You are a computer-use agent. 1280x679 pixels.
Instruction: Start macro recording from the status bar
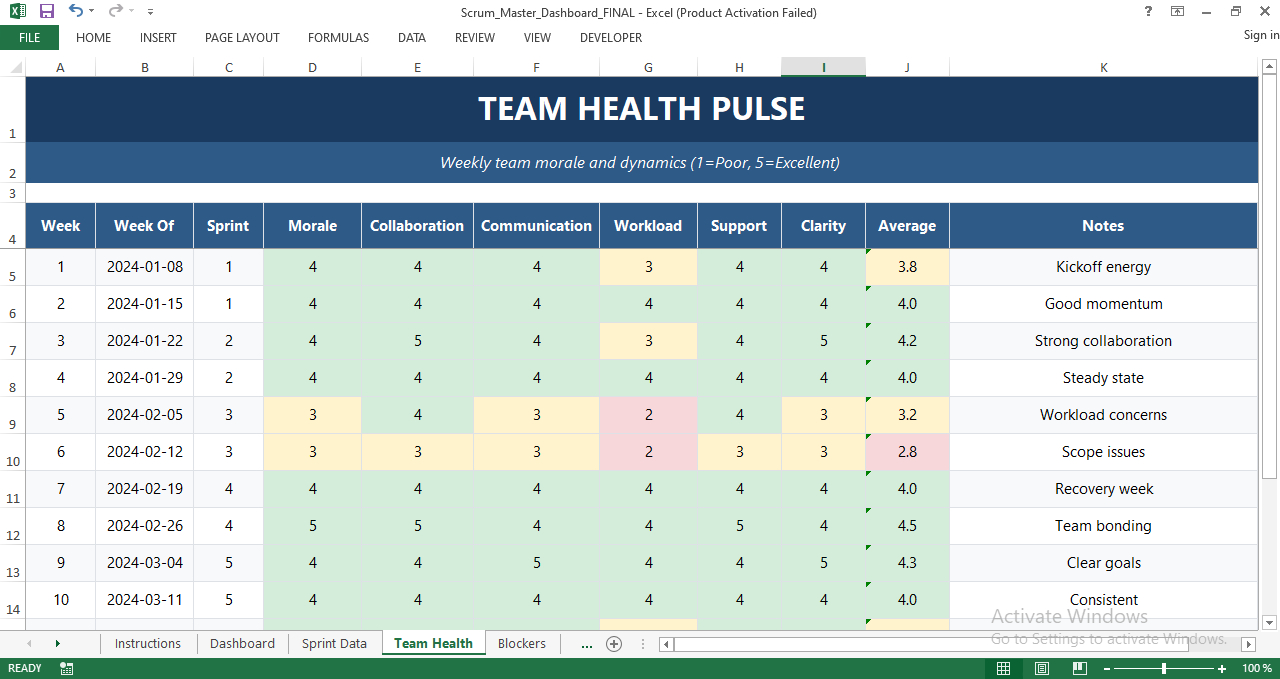[66, 668]
